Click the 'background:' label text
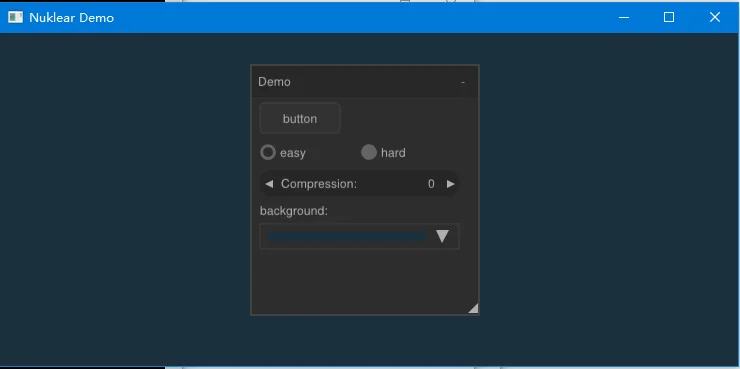 [x=294, y=211]
